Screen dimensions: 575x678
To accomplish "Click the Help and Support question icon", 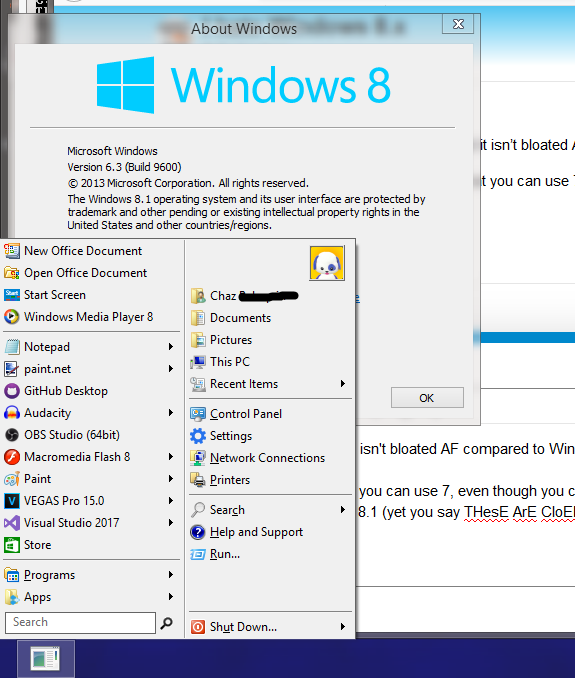I will (198, 532).
